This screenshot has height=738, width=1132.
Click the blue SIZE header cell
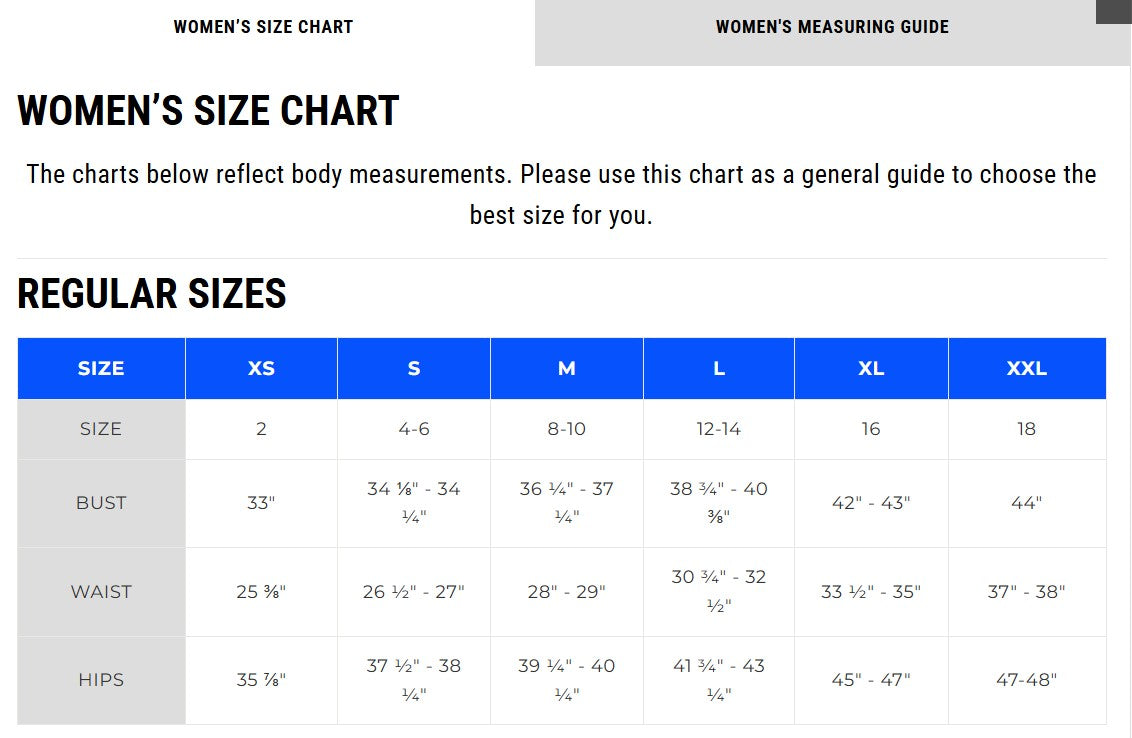(101, 368)
